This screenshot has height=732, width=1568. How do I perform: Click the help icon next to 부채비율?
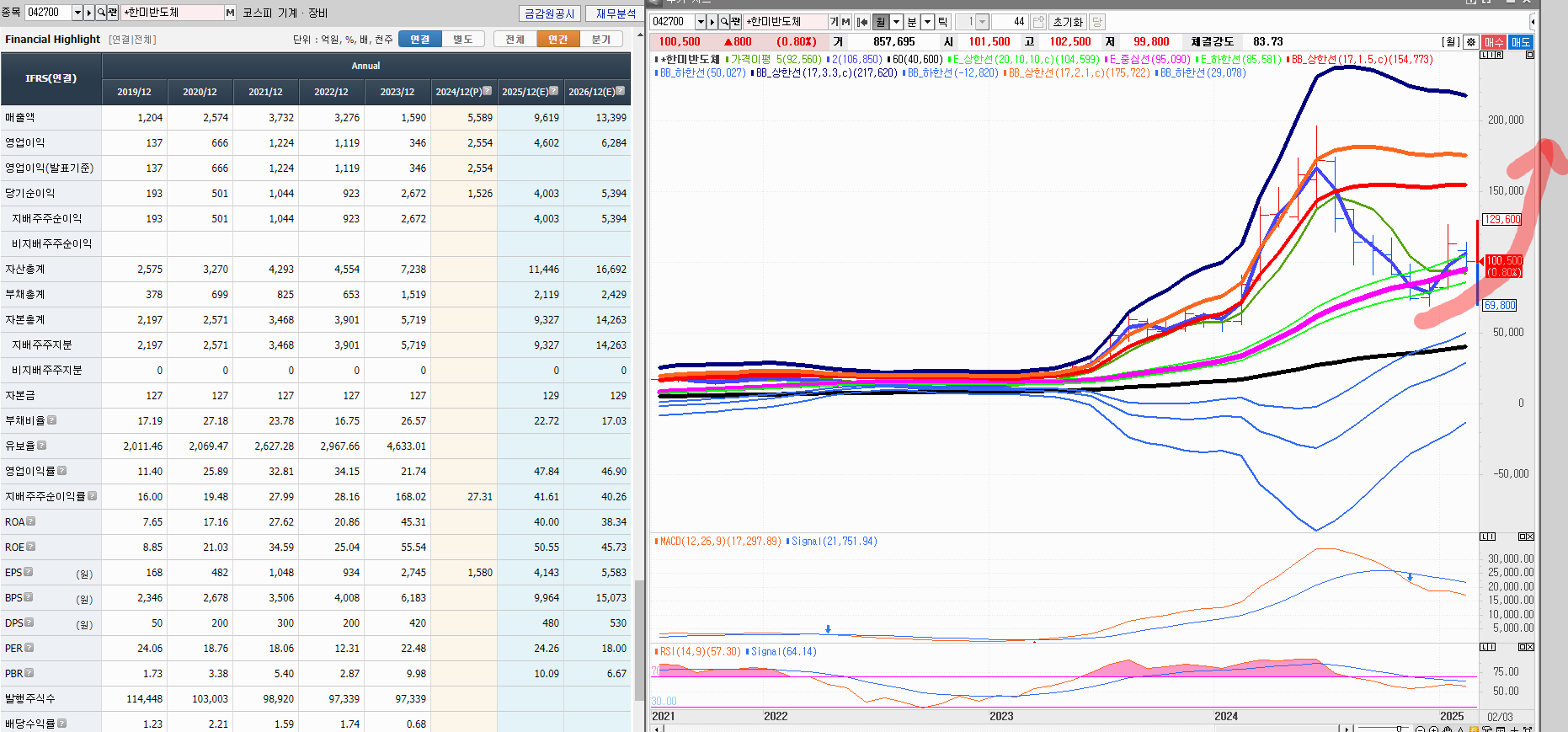[x=52, y=420]
